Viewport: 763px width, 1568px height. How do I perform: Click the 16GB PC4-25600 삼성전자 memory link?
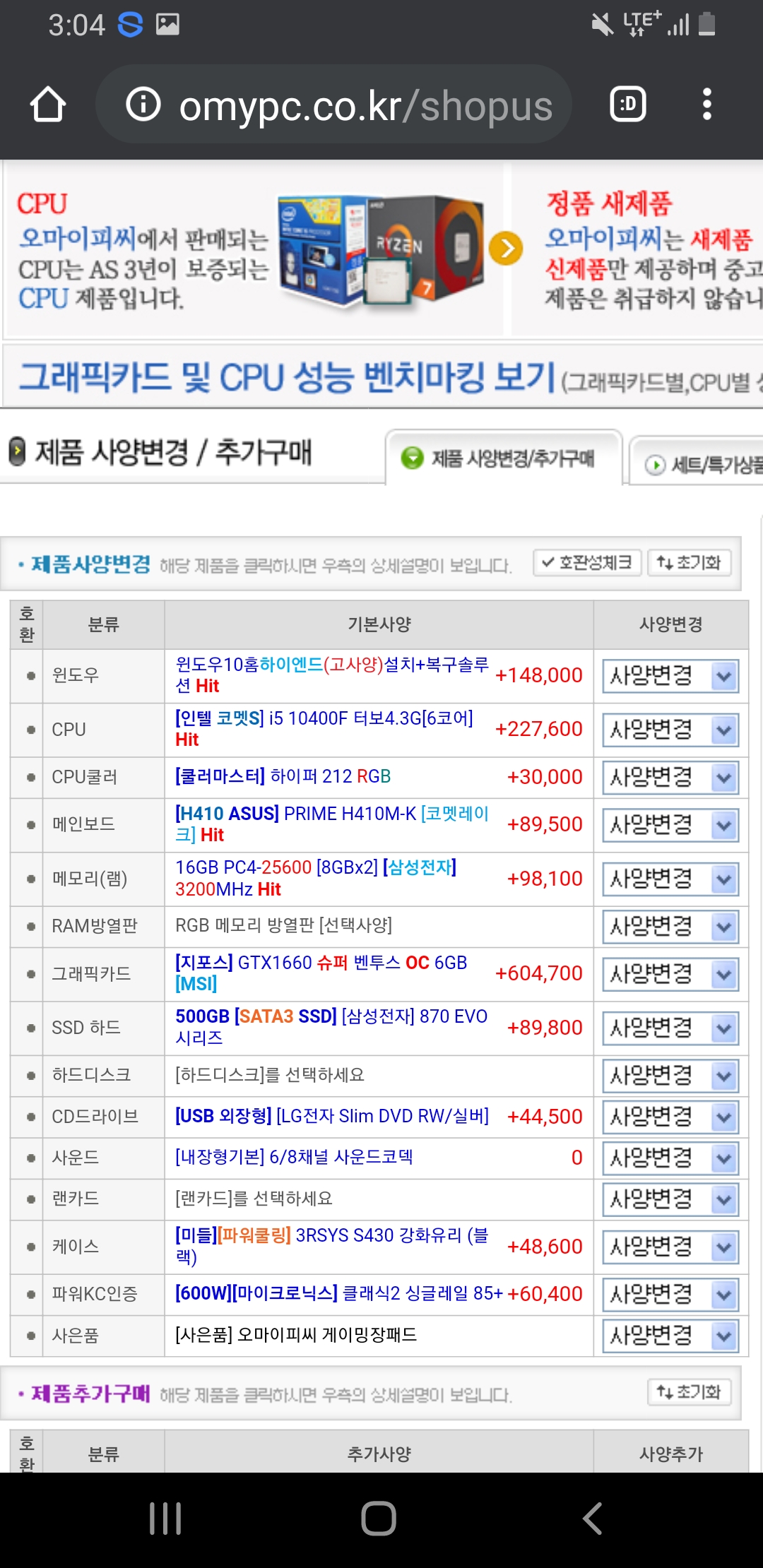tap(316, 878)
